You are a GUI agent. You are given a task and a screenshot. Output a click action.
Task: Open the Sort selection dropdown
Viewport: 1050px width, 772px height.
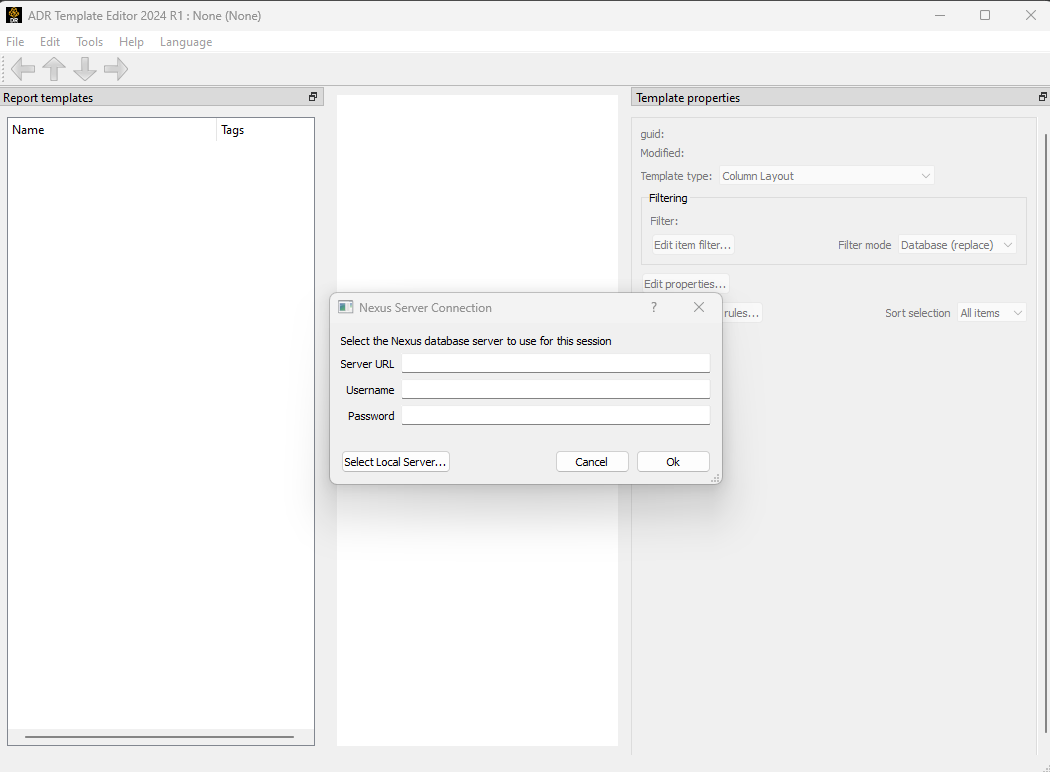tap(991, 313)
